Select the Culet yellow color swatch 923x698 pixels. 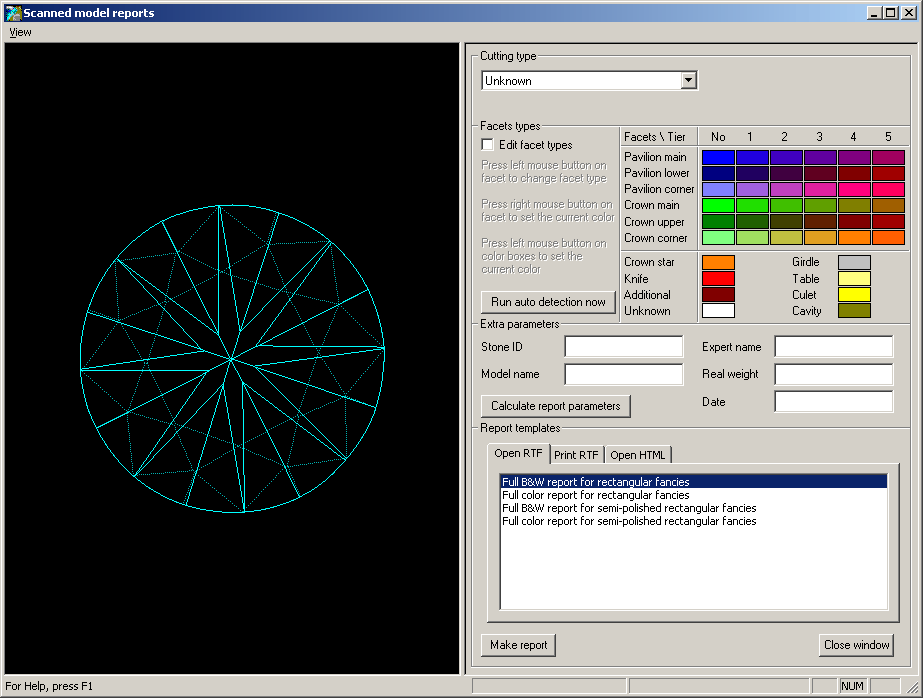pyautogui.click(x=854, y=295)
